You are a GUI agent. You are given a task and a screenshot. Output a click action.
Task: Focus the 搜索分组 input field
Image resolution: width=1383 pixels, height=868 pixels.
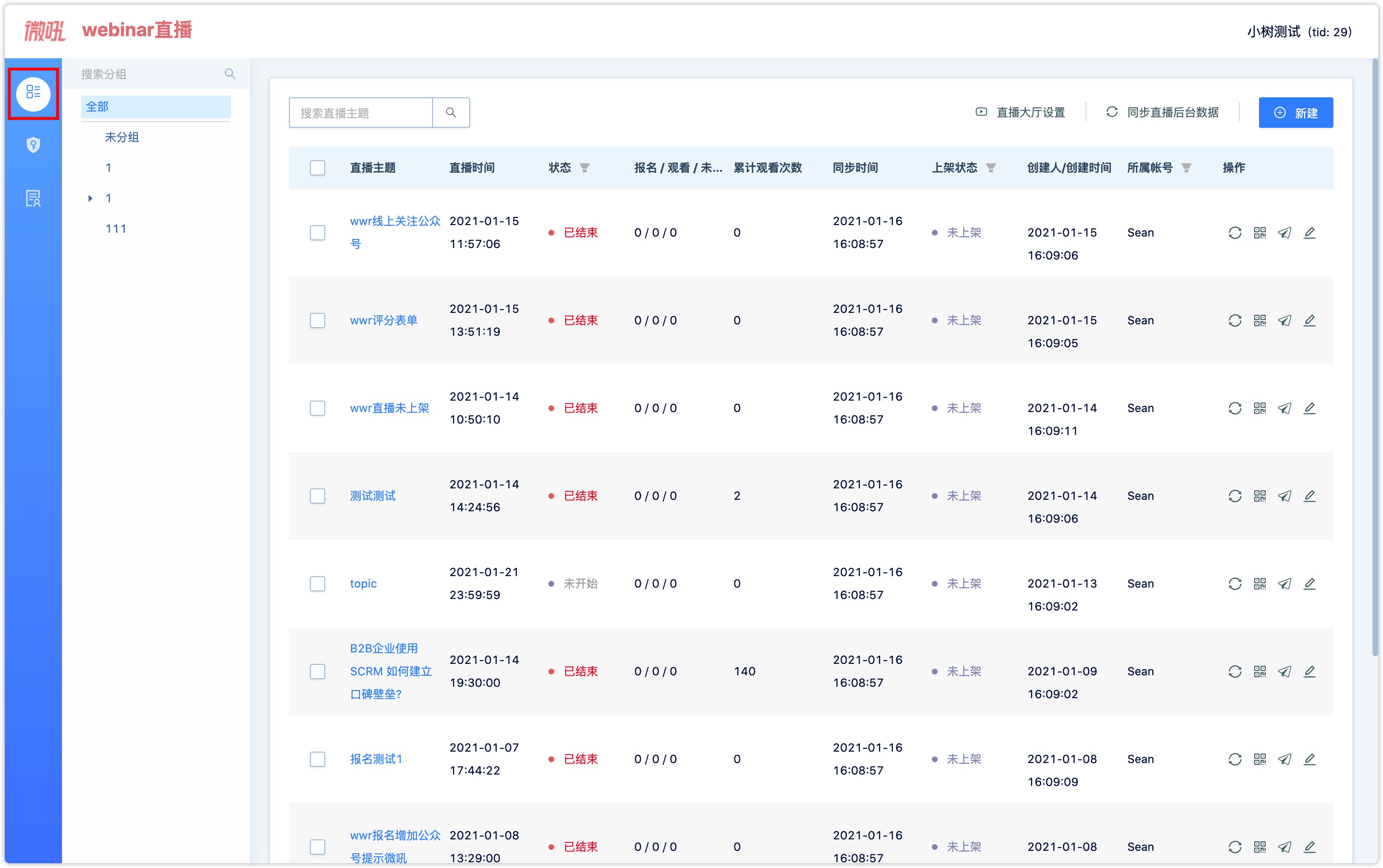pyautogui.click(x=149, y=73)
